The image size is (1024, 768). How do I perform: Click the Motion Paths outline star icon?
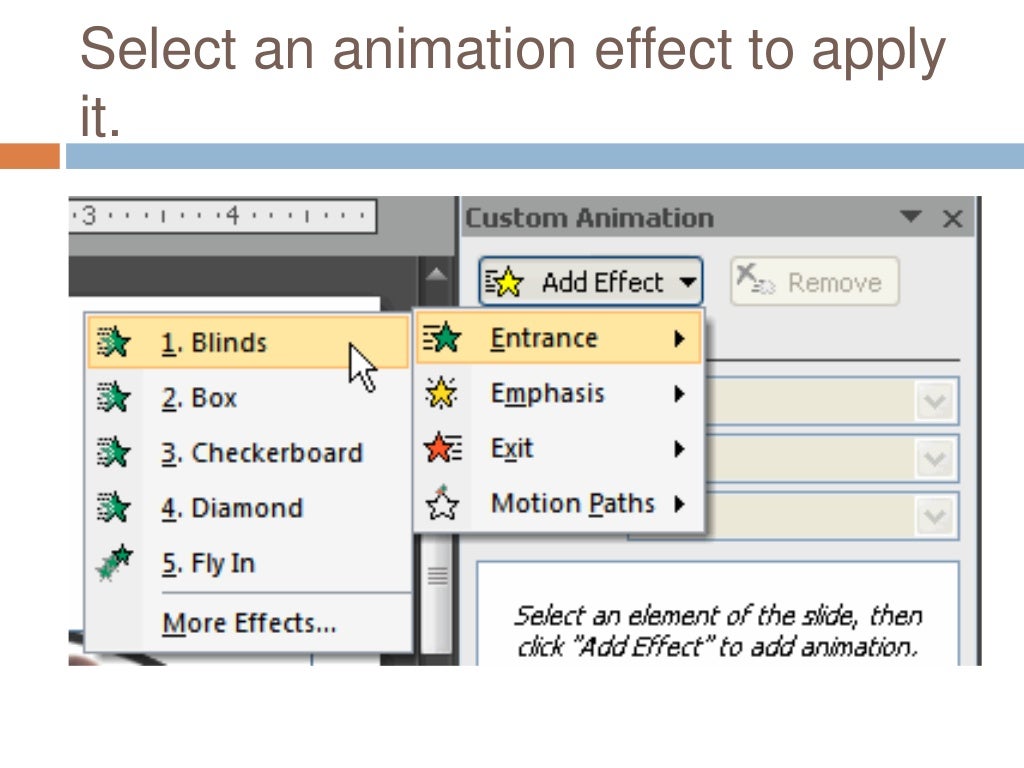point(442,502)
